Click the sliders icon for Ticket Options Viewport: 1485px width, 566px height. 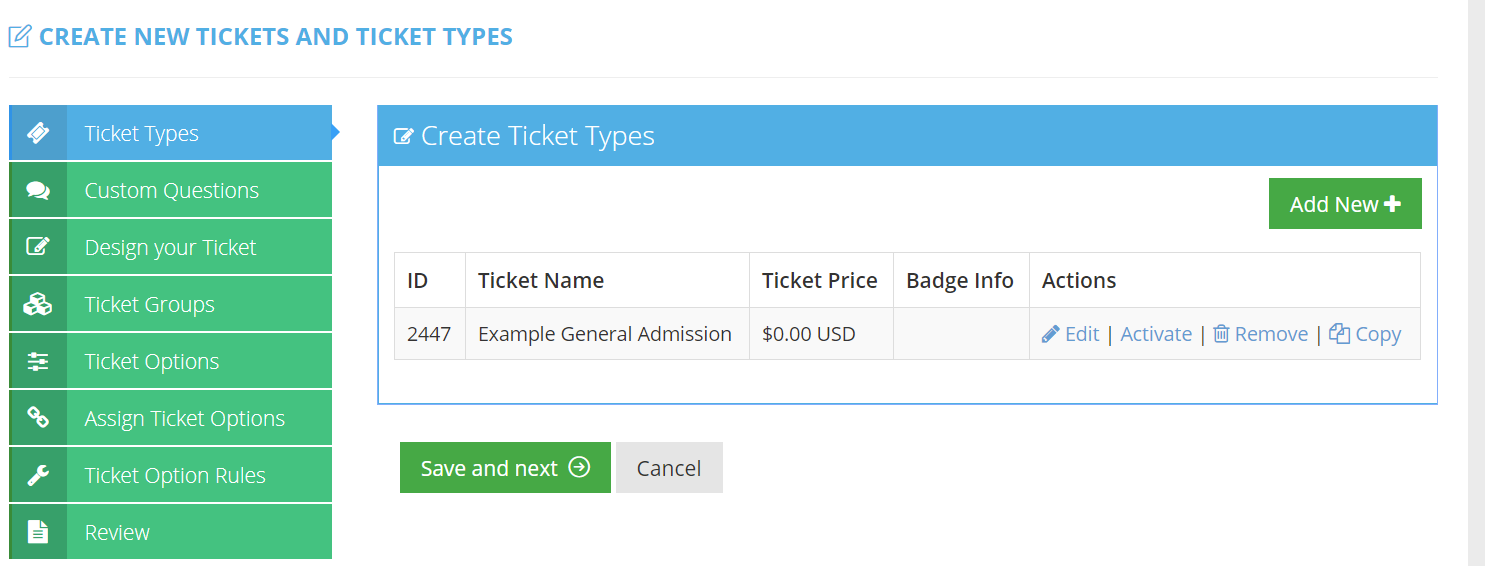pyautogui.click(x=38, y=361)
